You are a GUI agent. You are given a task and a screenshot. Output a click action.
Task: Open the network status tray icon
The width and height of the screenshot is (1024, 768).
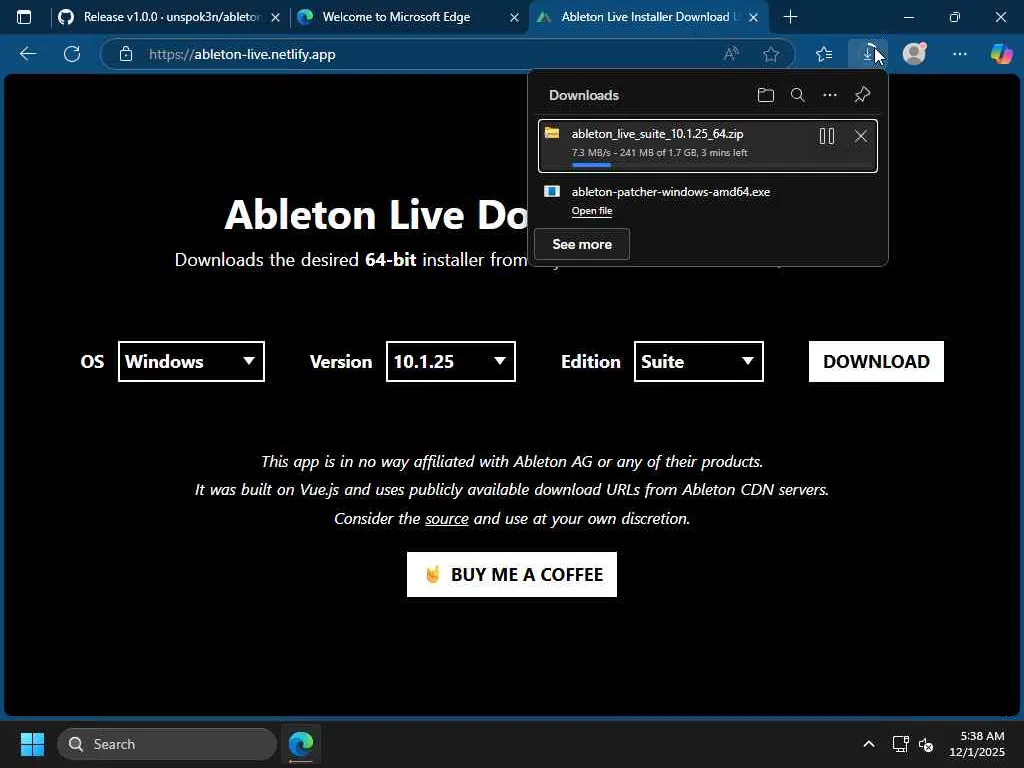coord(901,744)
